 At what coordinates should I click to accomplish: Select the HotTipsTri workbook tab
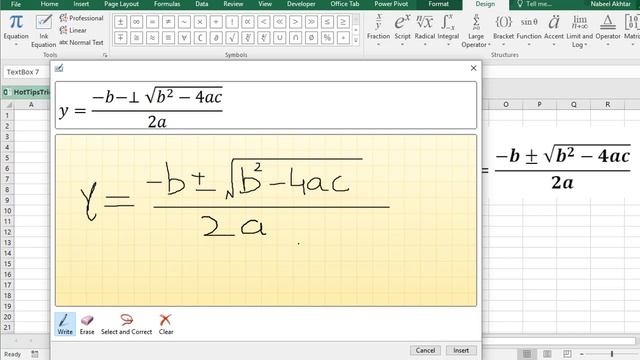28,92
